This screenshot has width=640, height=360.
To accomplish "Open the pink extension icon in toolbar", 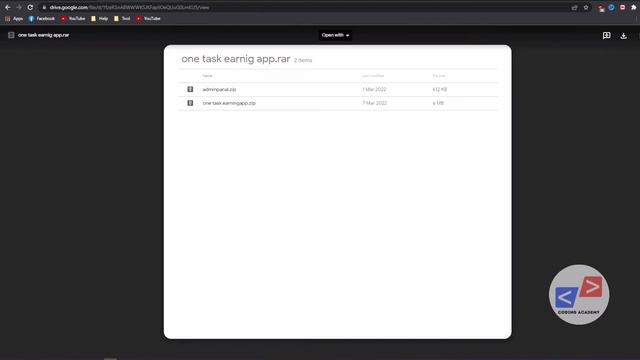I will coord(622,7).
